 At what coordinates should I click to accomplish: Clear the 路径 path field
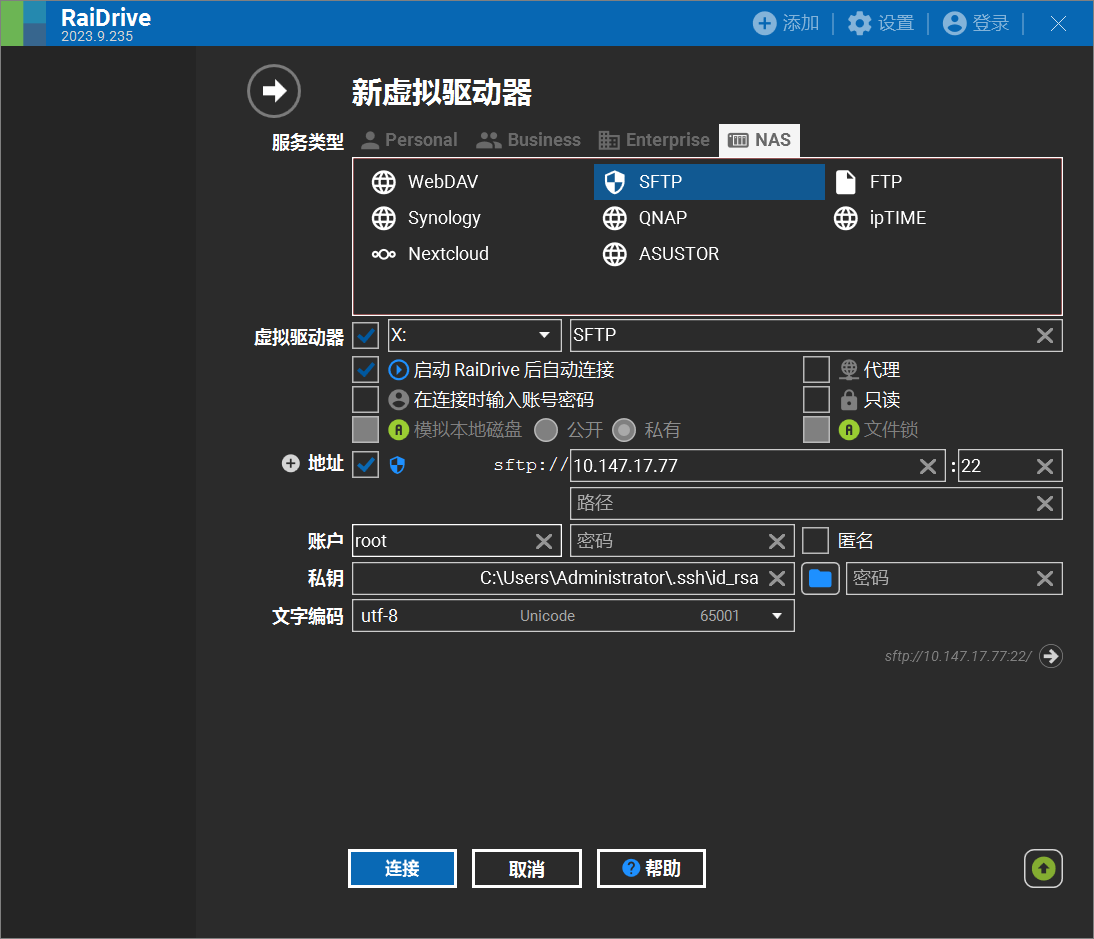pos(1044,504)
